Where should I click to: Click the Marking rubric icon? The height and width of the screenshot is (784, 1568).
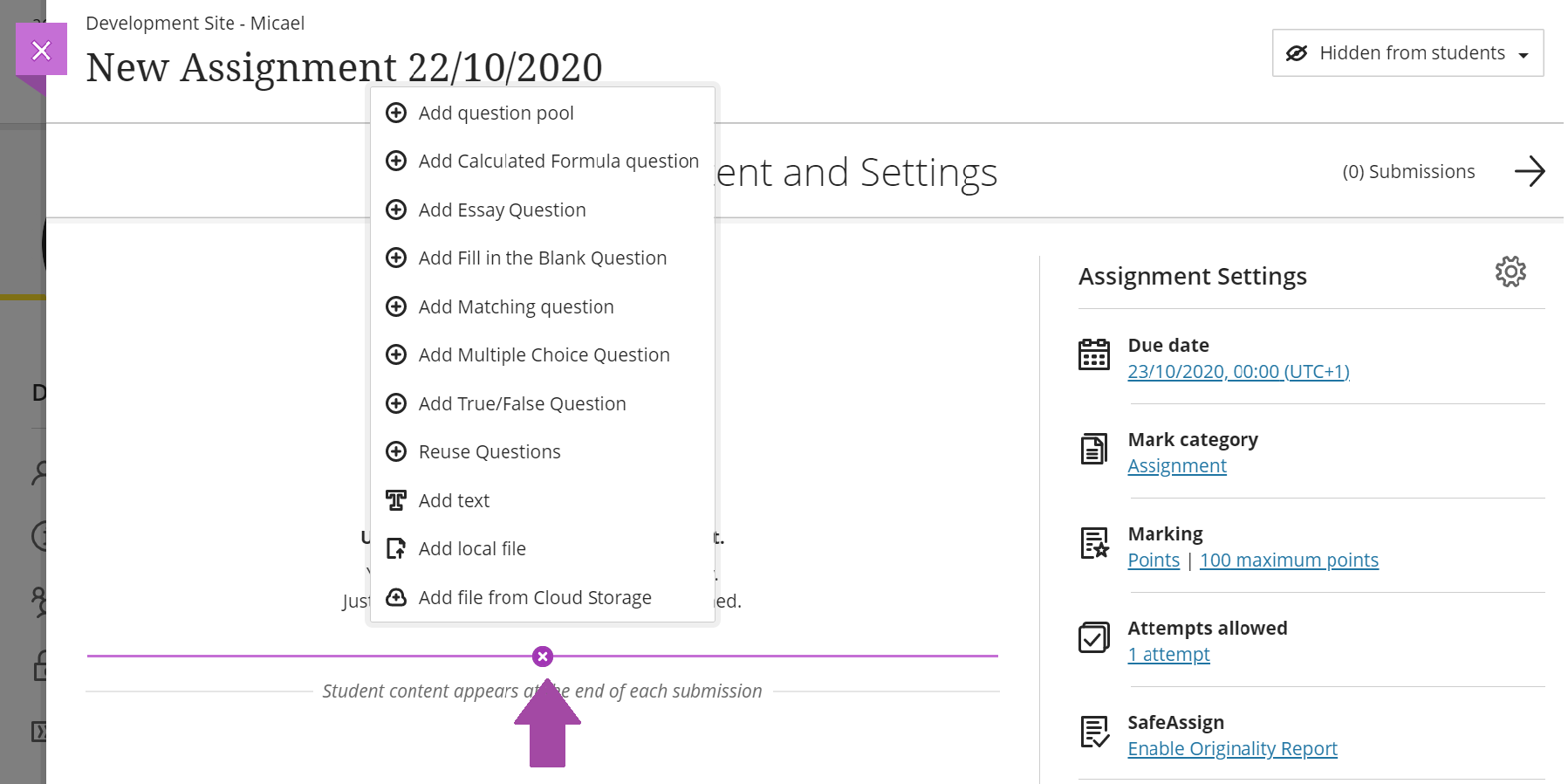pos(1093,543)
